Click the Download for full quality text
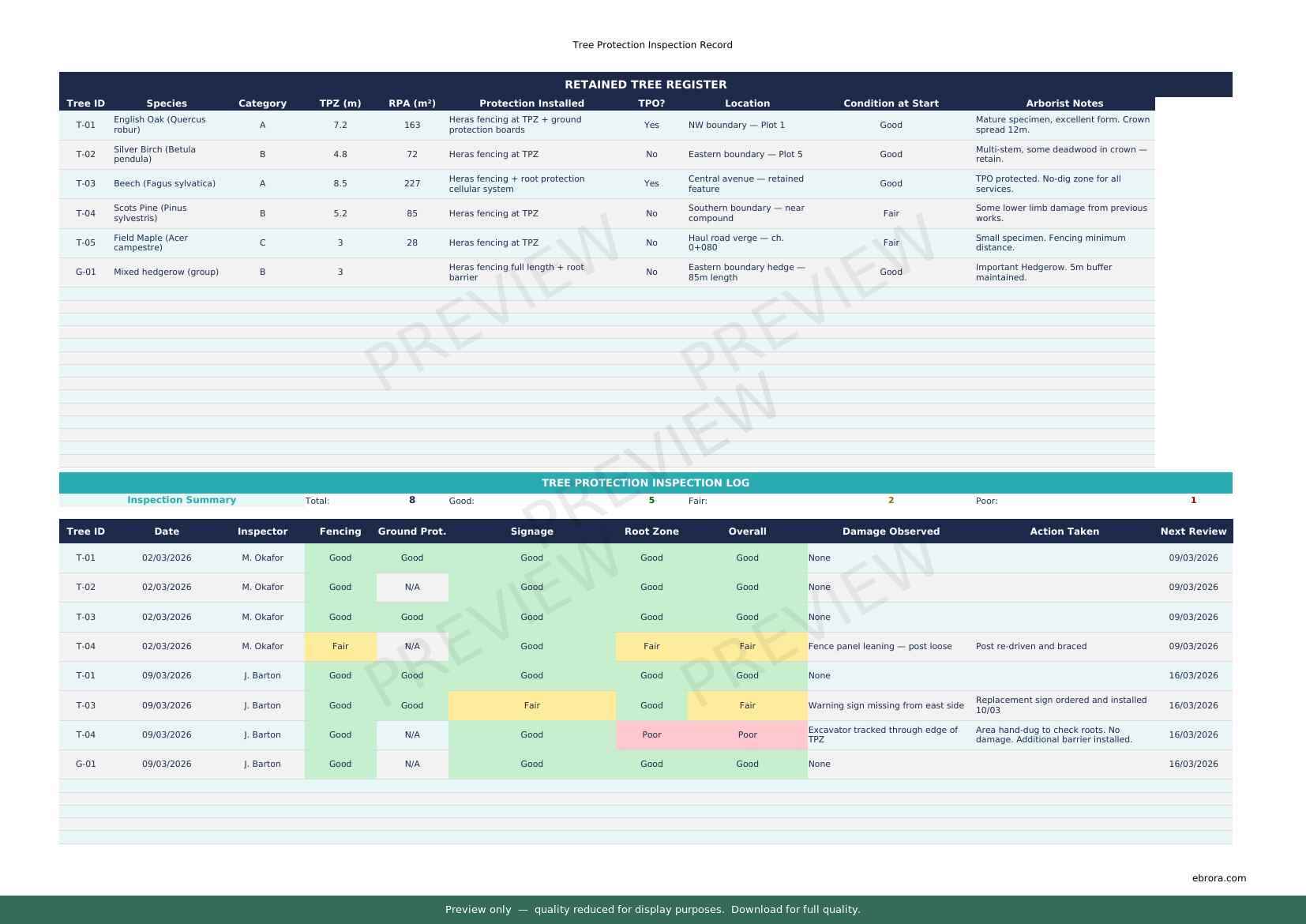Screen dimensions: 1306x924 point(794,909)
